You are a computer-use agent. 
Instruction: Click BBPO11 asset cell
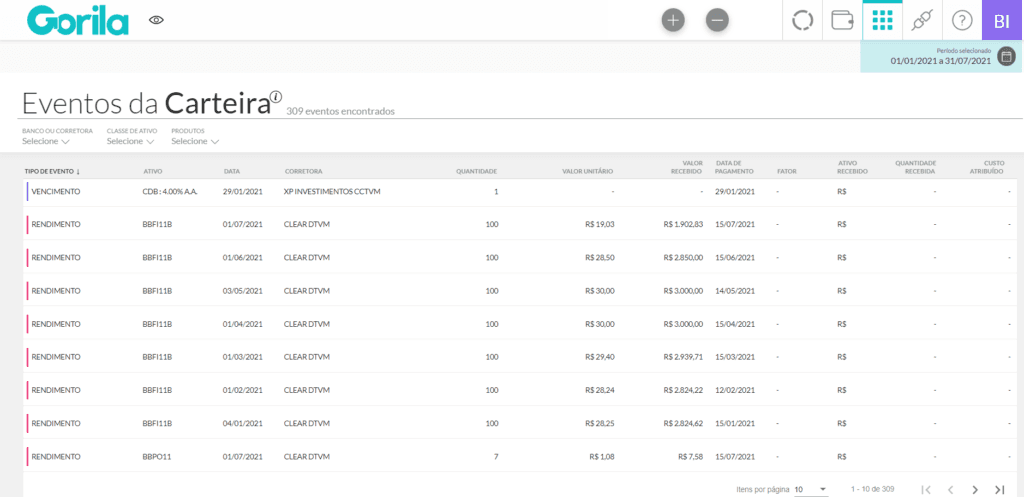[x=157, y=457]
